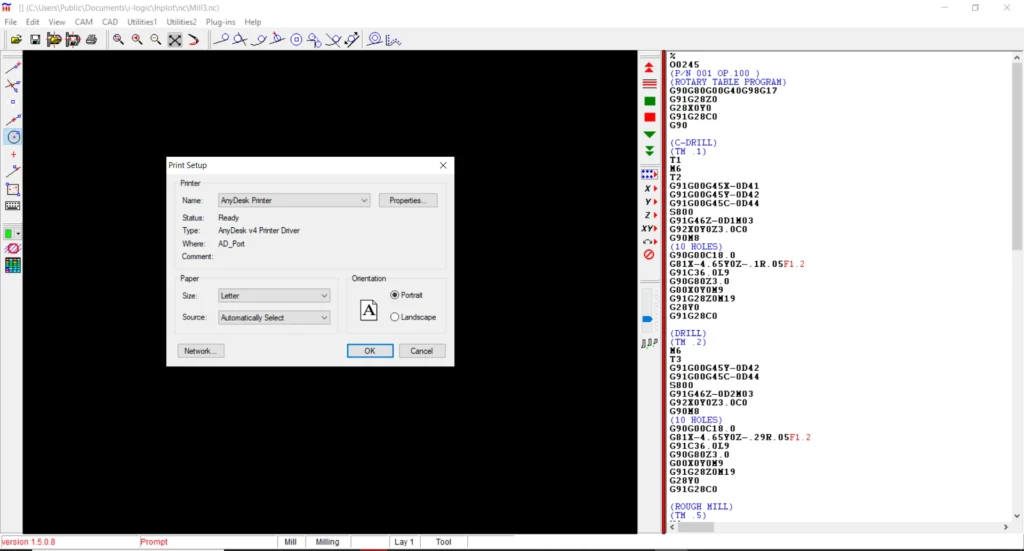Click the Network... button
1024x551 pixels.
pyautogui.click(x=200, y=351)
